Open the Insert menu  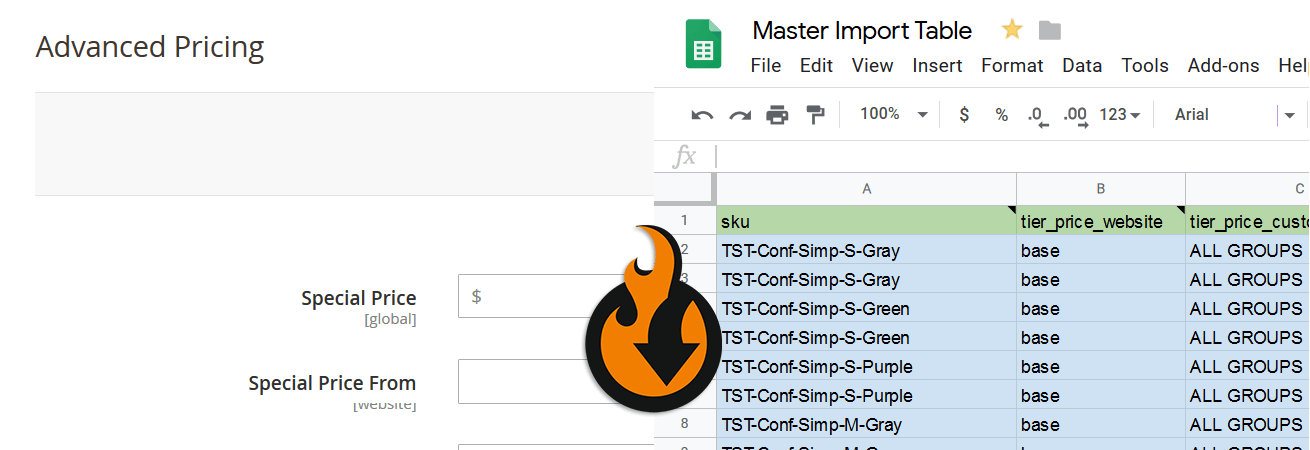(937, 65)
